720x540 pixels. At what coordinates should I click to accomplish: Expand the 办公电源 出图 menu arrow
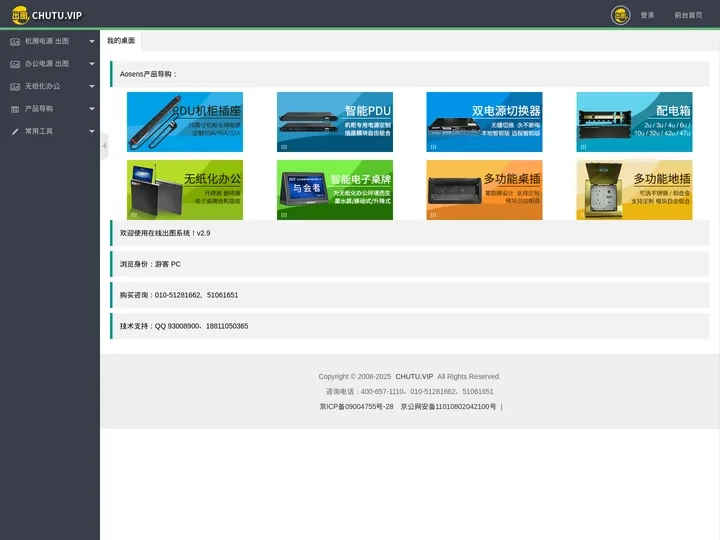pyautogui.click(x=92, y=64)
